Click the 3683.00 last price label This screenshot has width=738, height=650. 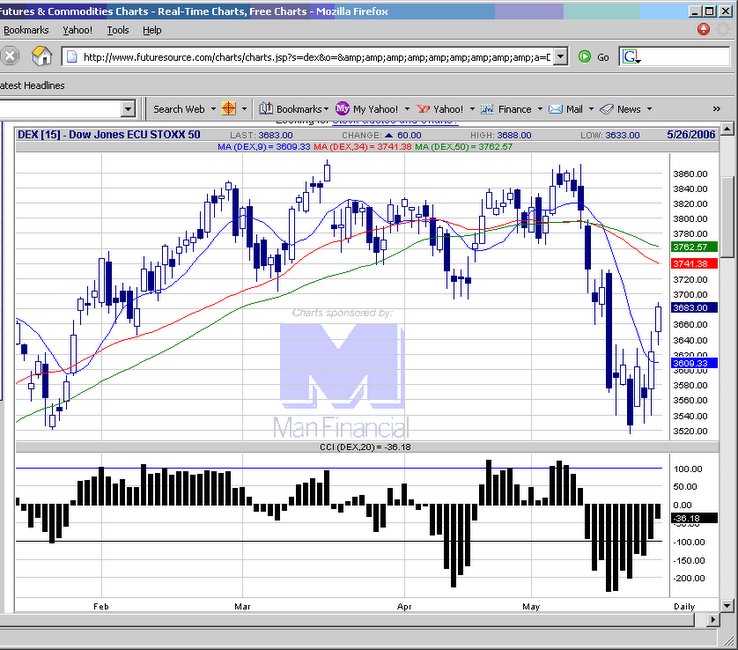(x=694, y=308)
